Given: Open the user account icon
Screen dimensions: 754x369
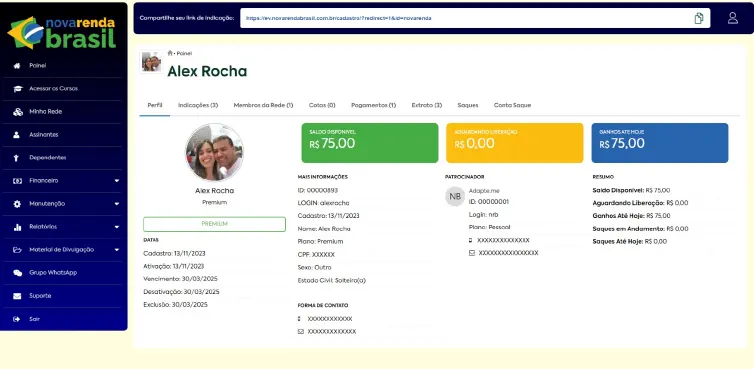Looking at the screenshot, I should 732,18.
